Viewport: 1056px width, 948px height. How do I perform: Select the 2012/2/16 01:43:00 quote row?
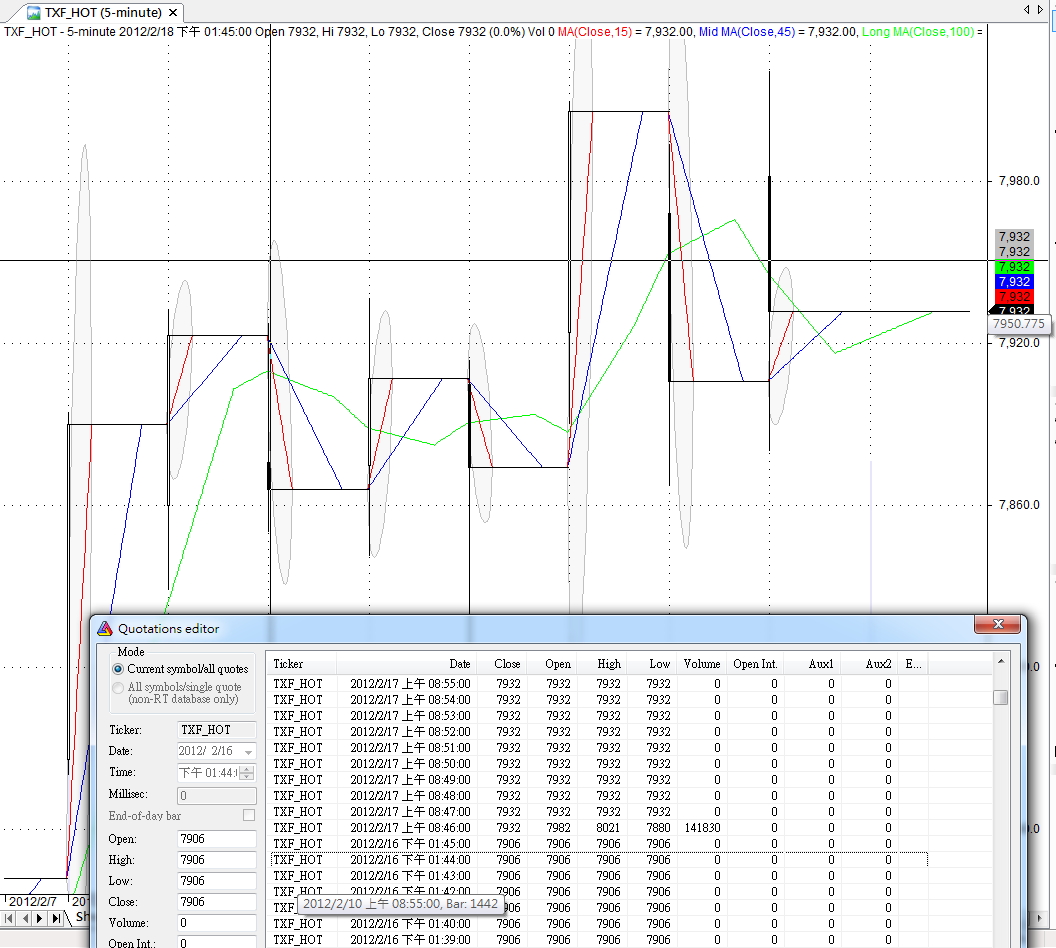pyautogui.click(x=599, y=876)
